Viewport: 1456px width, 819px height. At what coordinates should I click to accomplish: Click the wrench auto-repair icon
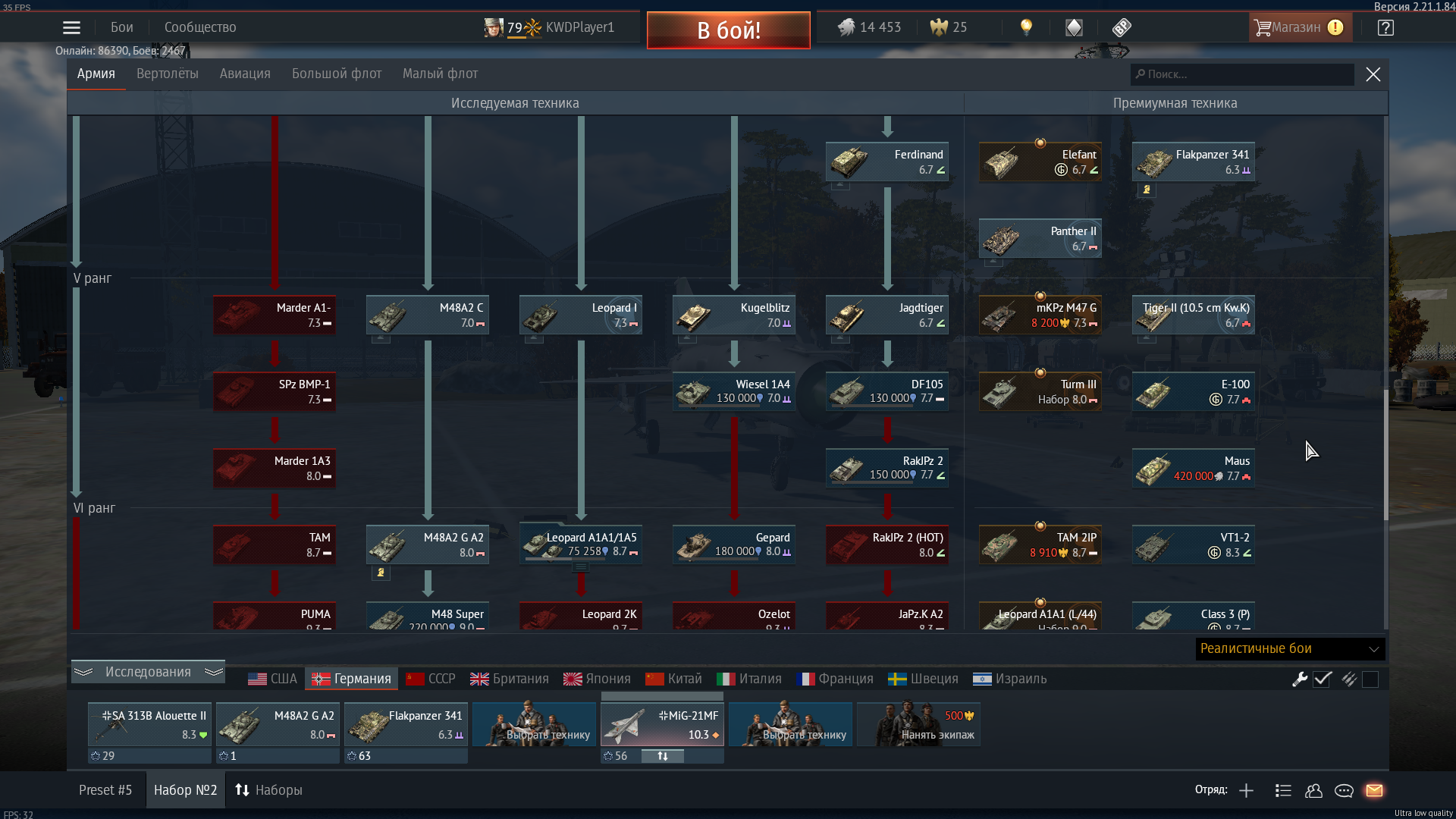[x=1300, y=679]
